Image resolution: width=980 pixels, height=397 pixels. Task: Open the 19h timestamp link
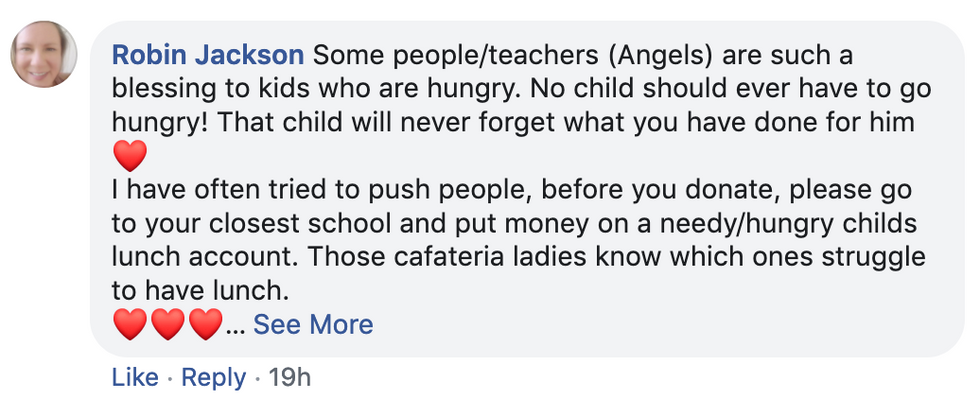tap(289, 378)
